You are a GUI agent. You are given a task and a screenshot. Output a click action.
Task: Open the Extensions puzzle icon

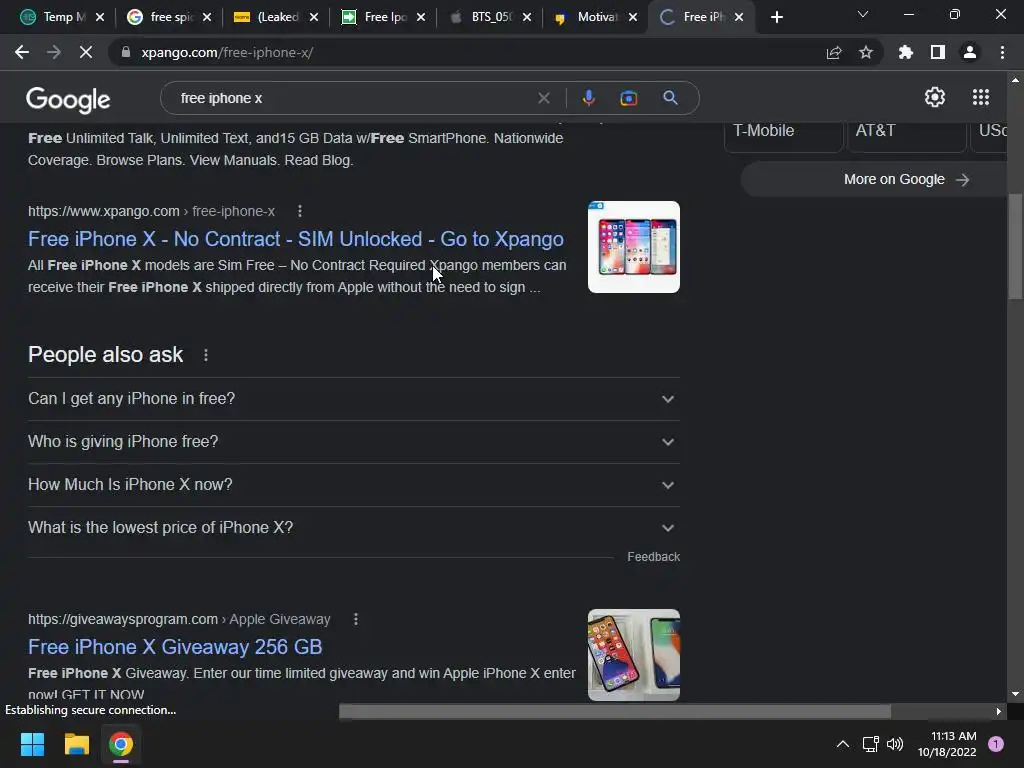(x=905, y=52)
